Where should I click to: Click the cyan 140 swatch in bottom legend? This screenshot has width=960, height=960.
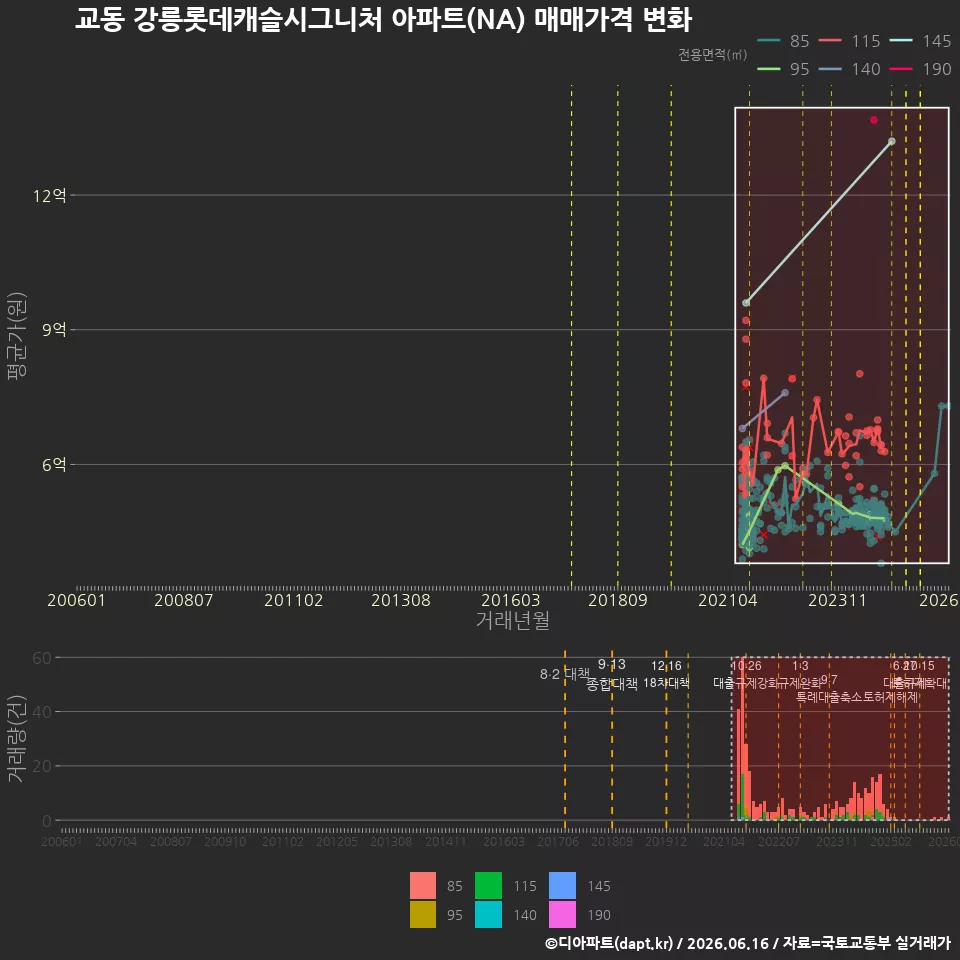489,914
